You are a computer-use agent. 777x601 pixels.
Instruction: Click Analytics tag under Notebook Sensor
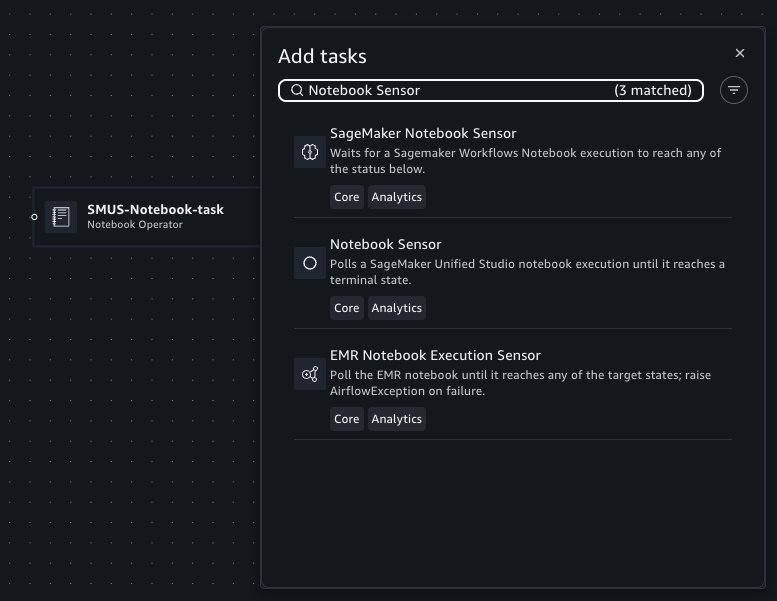(x=396, y=308)
